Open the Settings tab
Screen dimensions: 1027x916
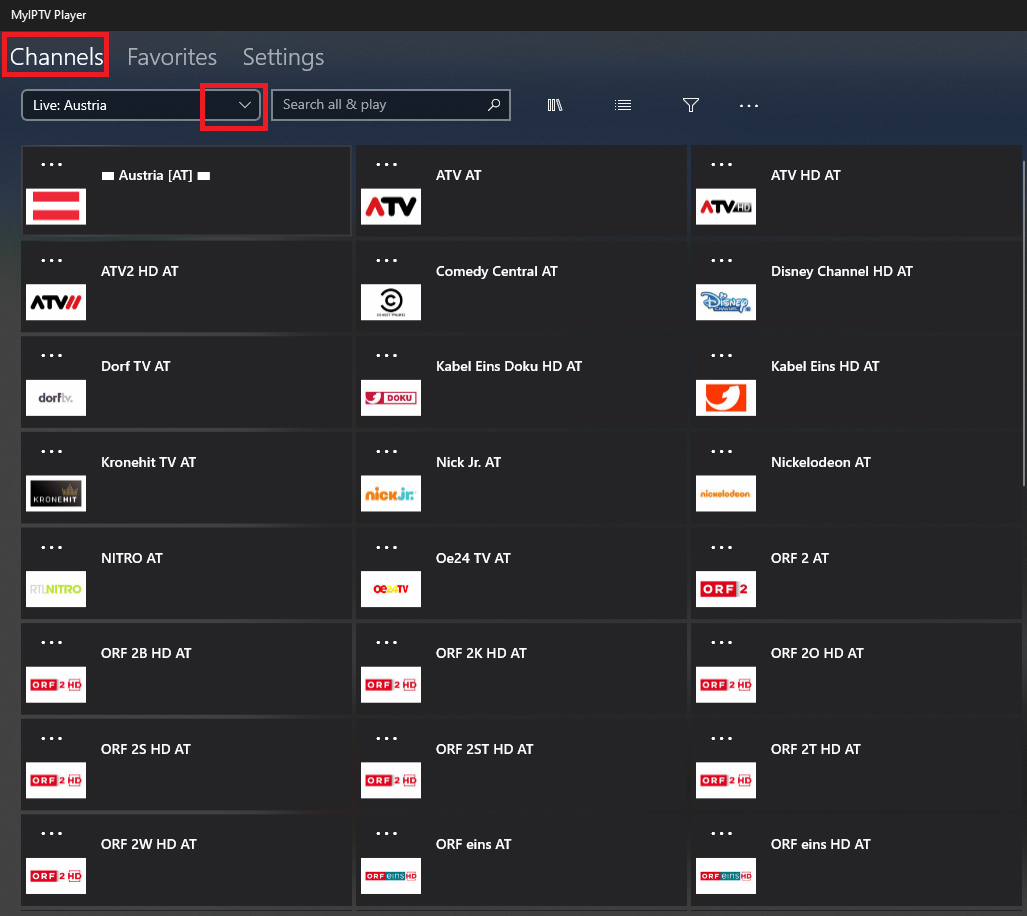pos(283,57)
